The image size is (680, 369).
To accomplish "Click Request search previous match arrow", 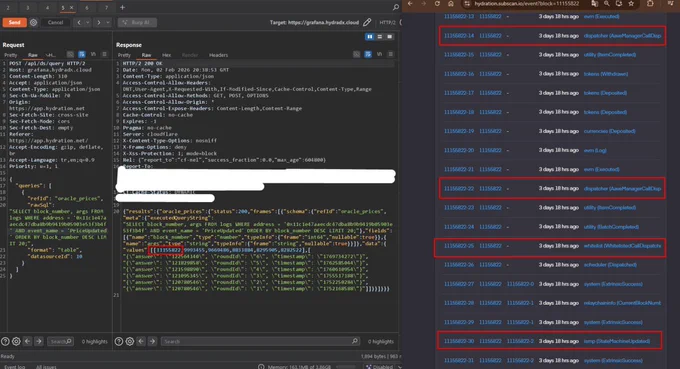I will [x=28, y=342].
